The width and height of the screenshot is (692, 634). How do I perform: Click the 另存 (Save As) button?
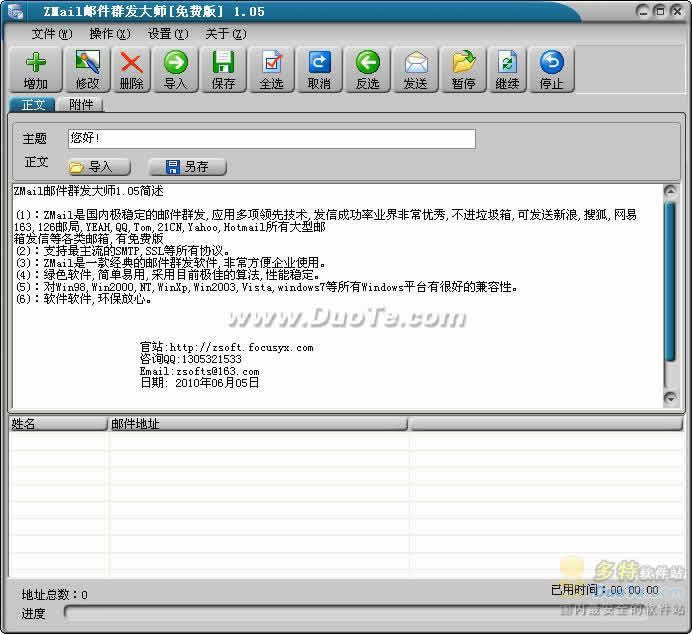click(187, 167)
